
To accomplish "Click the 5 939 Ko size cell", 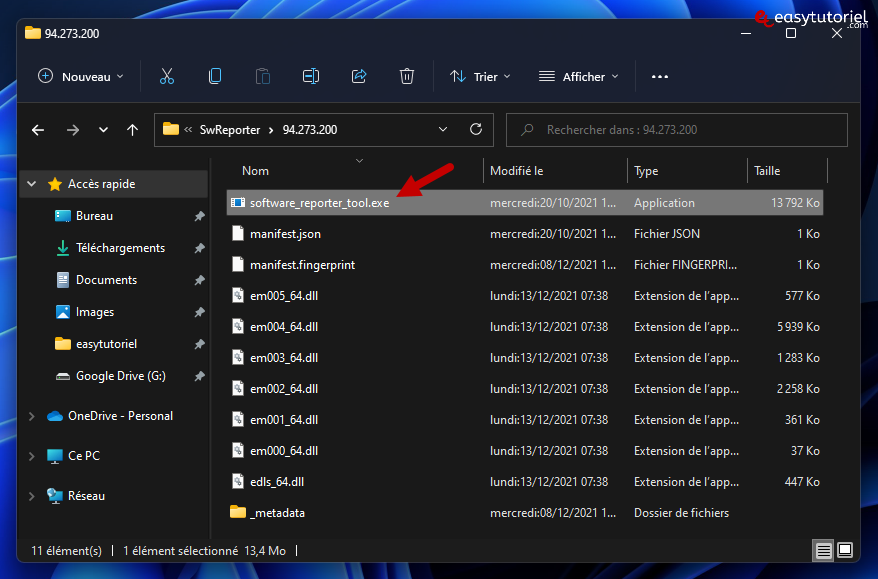I will coord(798,327).
